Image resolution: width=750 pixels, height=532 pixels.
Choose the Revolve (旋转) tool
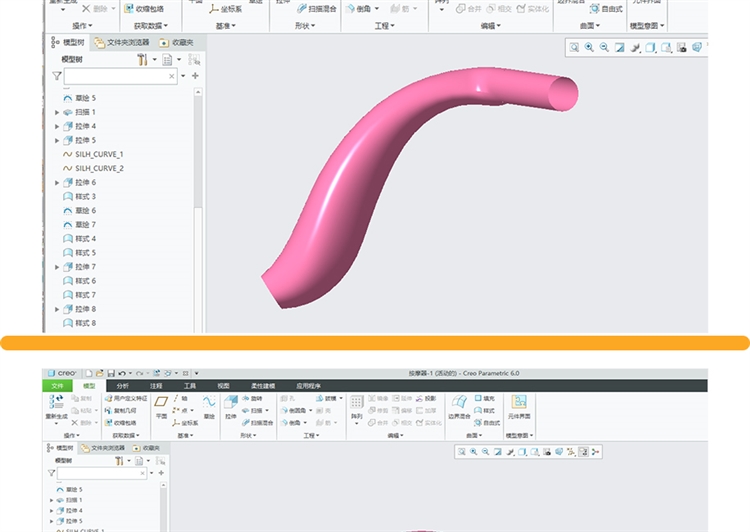[x=252, y=398]
